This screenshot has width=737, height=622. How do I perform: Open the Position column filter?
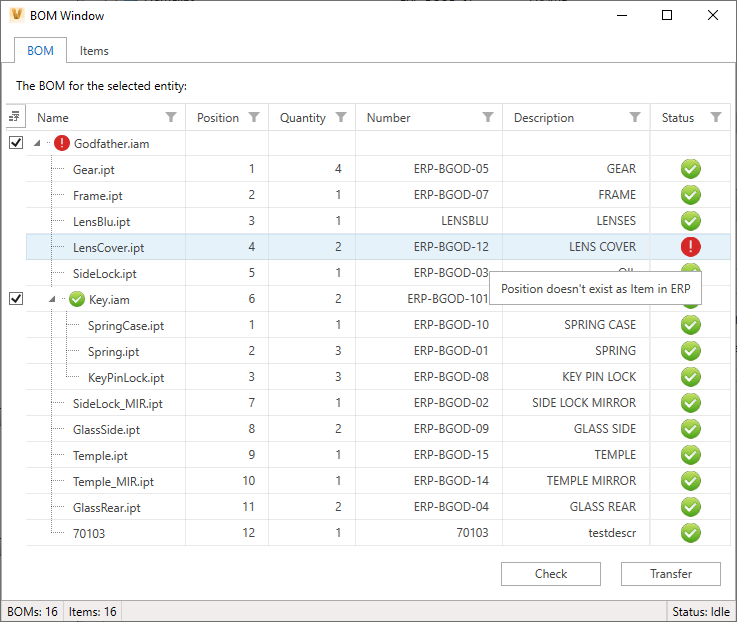pos(254,117)
